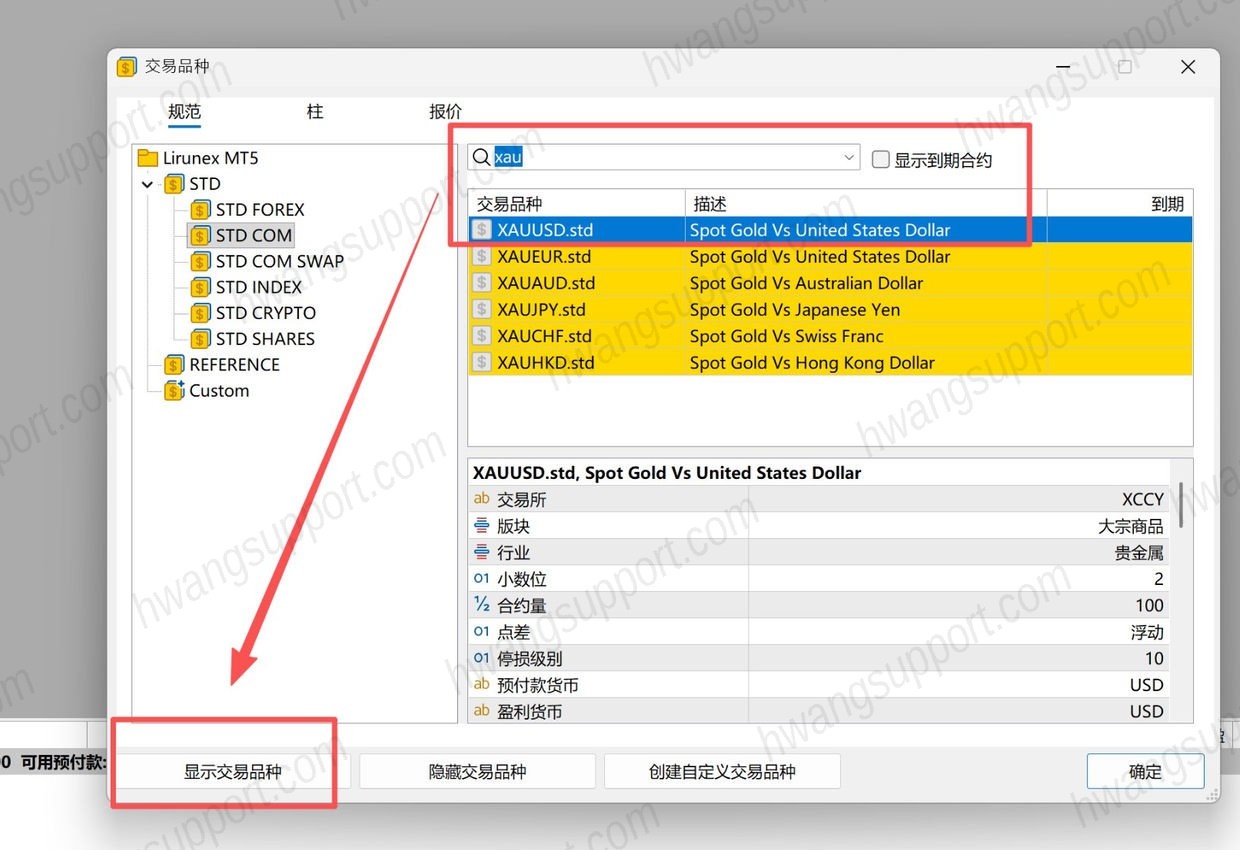Click the 'Spot Gold Vs Swiss Franc' description
This screenshot has height=850, width=1240.
(x=786, y=336)
